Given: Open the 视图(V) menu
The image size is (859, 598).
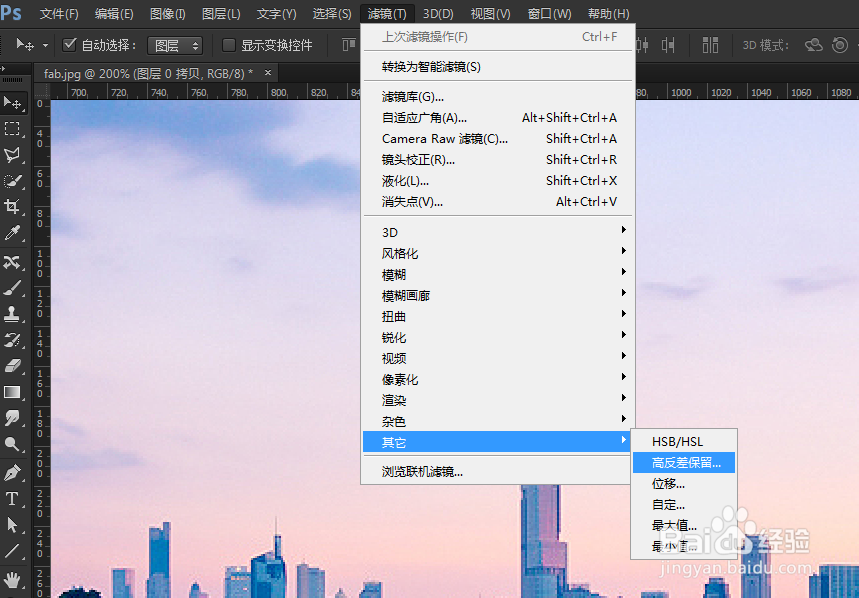Looking at the screenshot, I should [490, 14].
